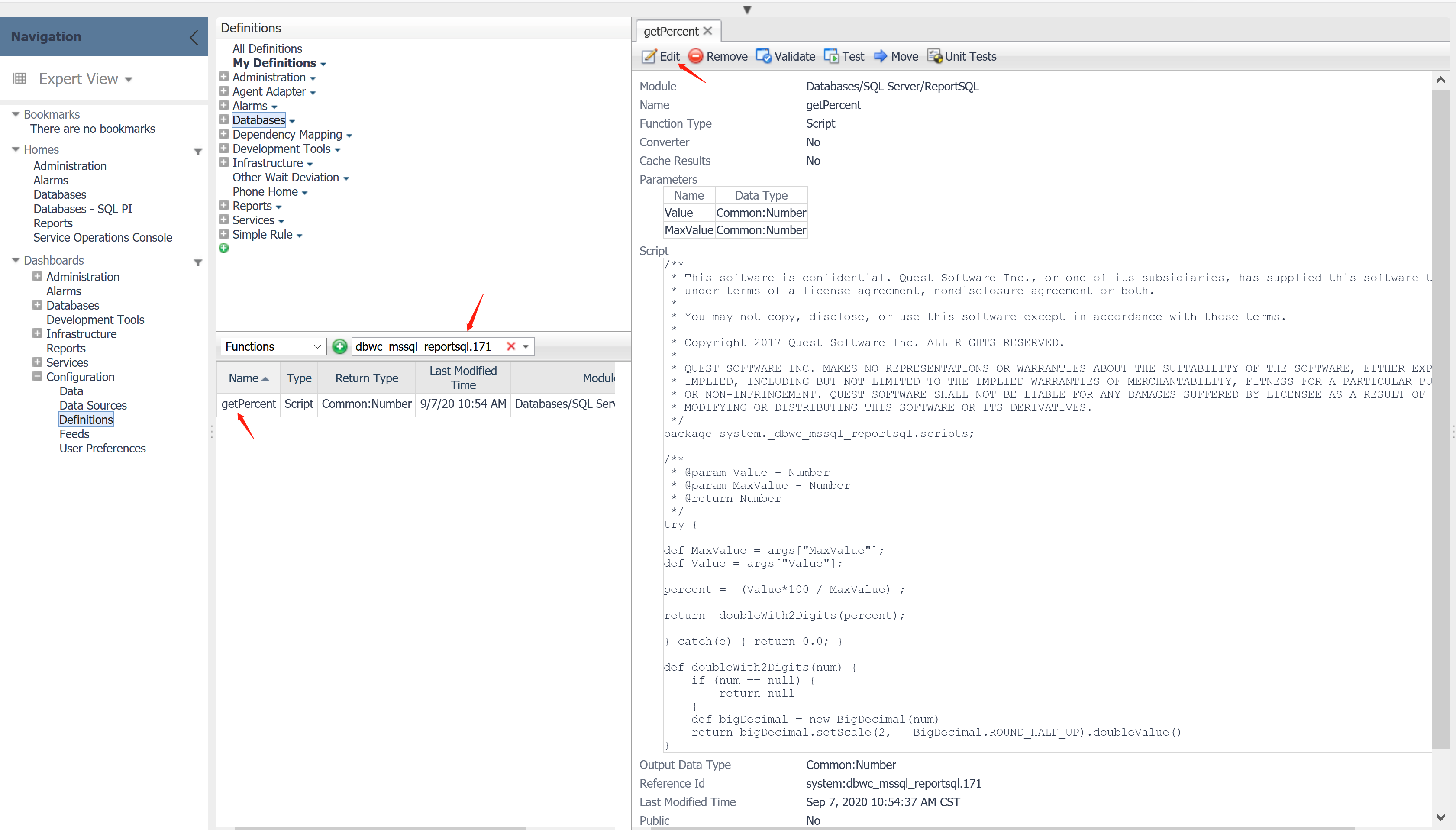This screenshot has width=1456, height=830.
Task: Click the Edit pencil icon in toolbar
Action: pyautogui.click(x=649, y=56)
